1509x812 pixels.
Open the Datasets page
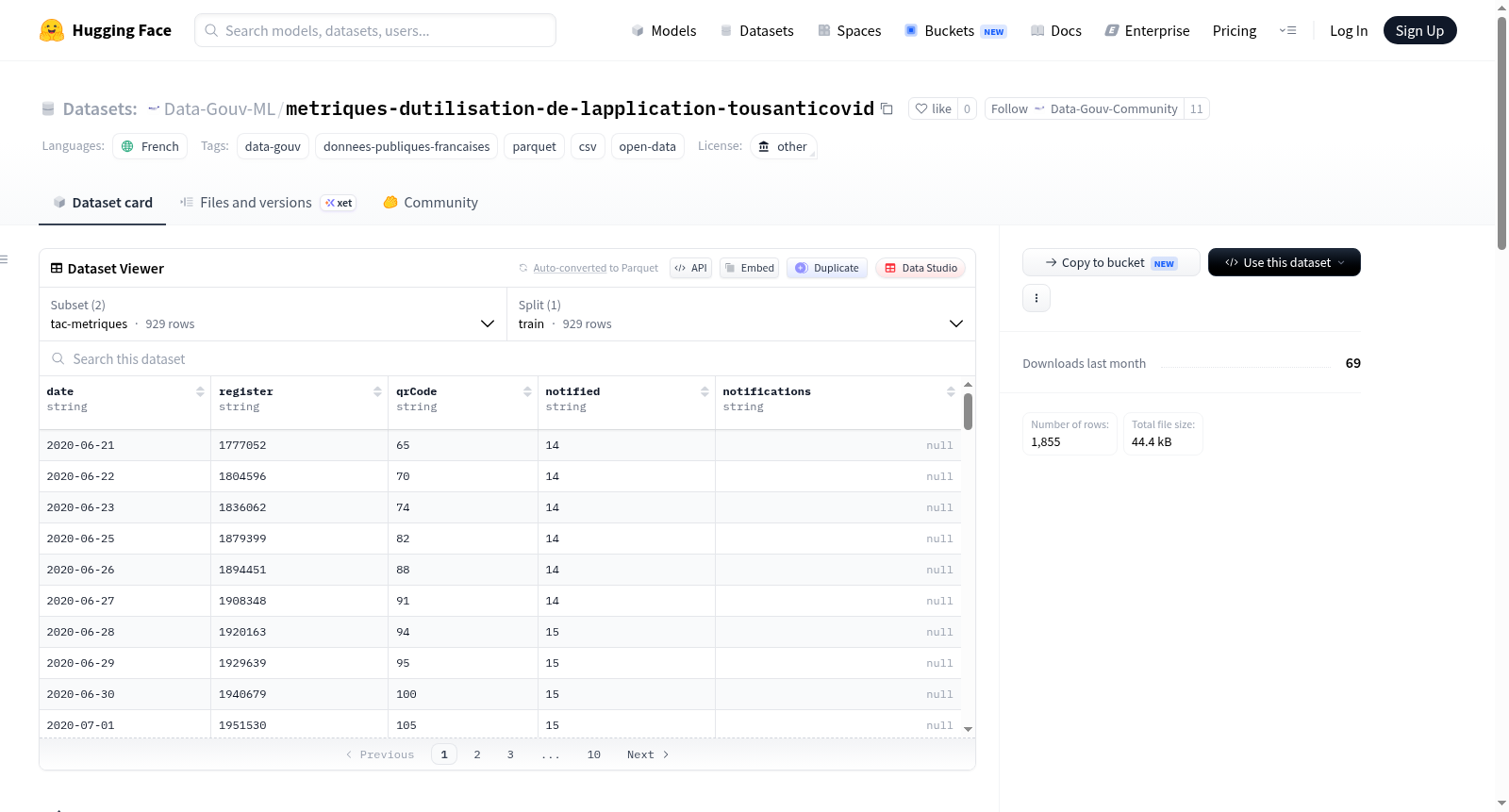point(756,30)
